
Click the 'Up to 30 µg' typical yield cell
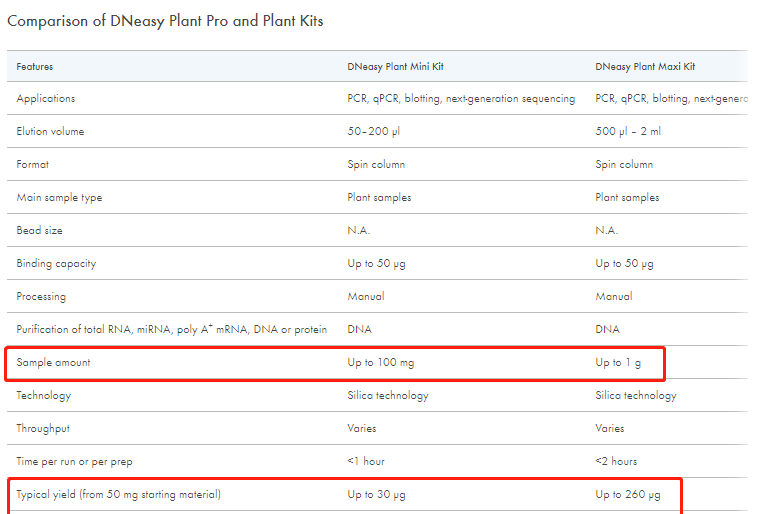click(376, 494)
